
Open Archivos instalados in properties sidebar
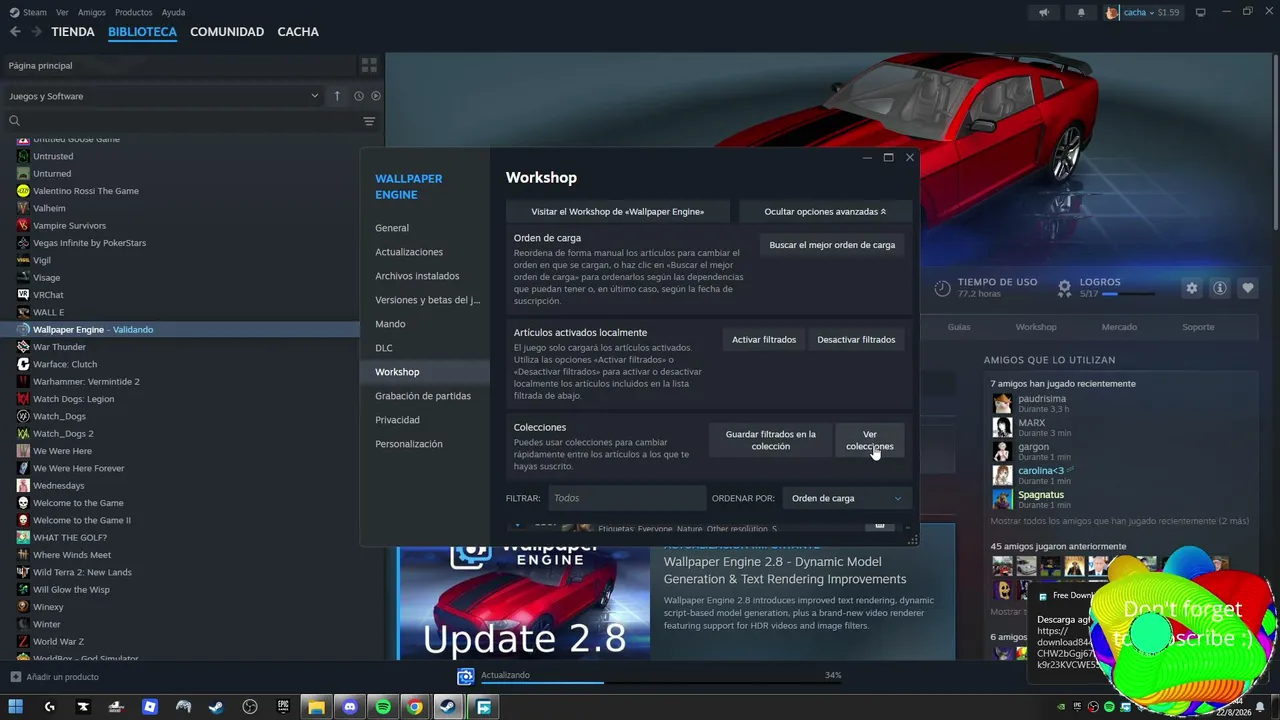[x=425, y=276]
